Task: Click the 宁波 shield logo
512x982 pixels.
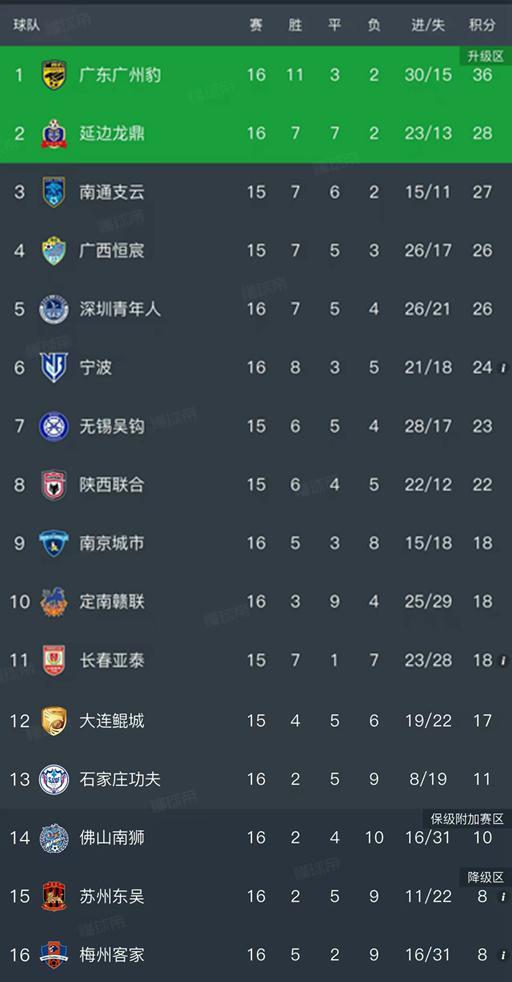Action: (54, 367)
